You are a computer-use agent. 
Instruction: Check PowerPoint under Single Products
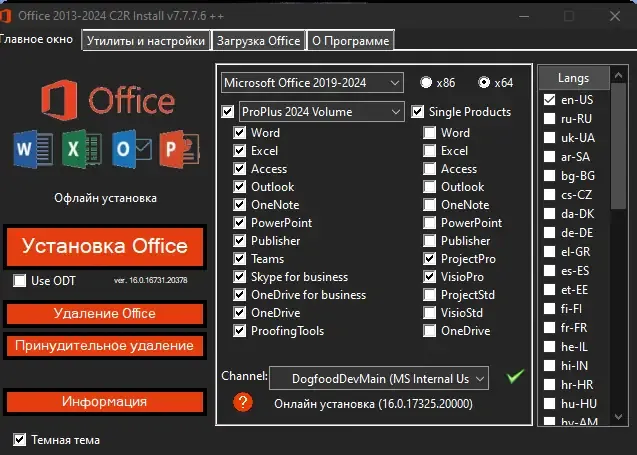pyautogui.click(x=429, y=223)
